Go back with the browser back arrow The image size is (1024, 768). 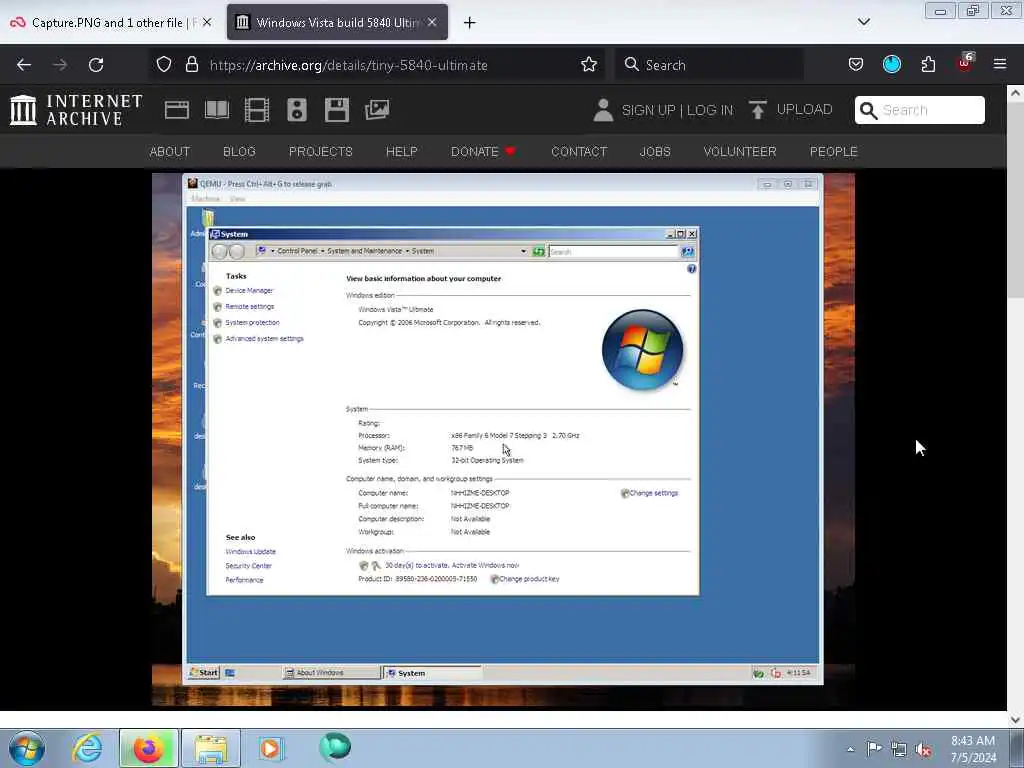24,65
